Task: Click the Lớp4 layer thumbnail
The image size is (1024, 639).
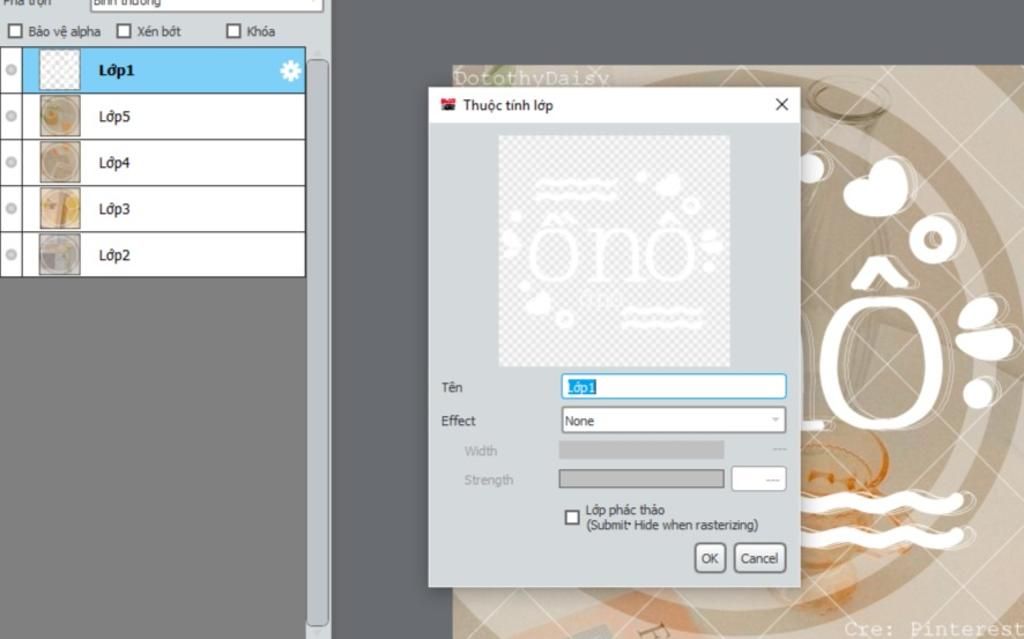Action: [x=60, y=162]
